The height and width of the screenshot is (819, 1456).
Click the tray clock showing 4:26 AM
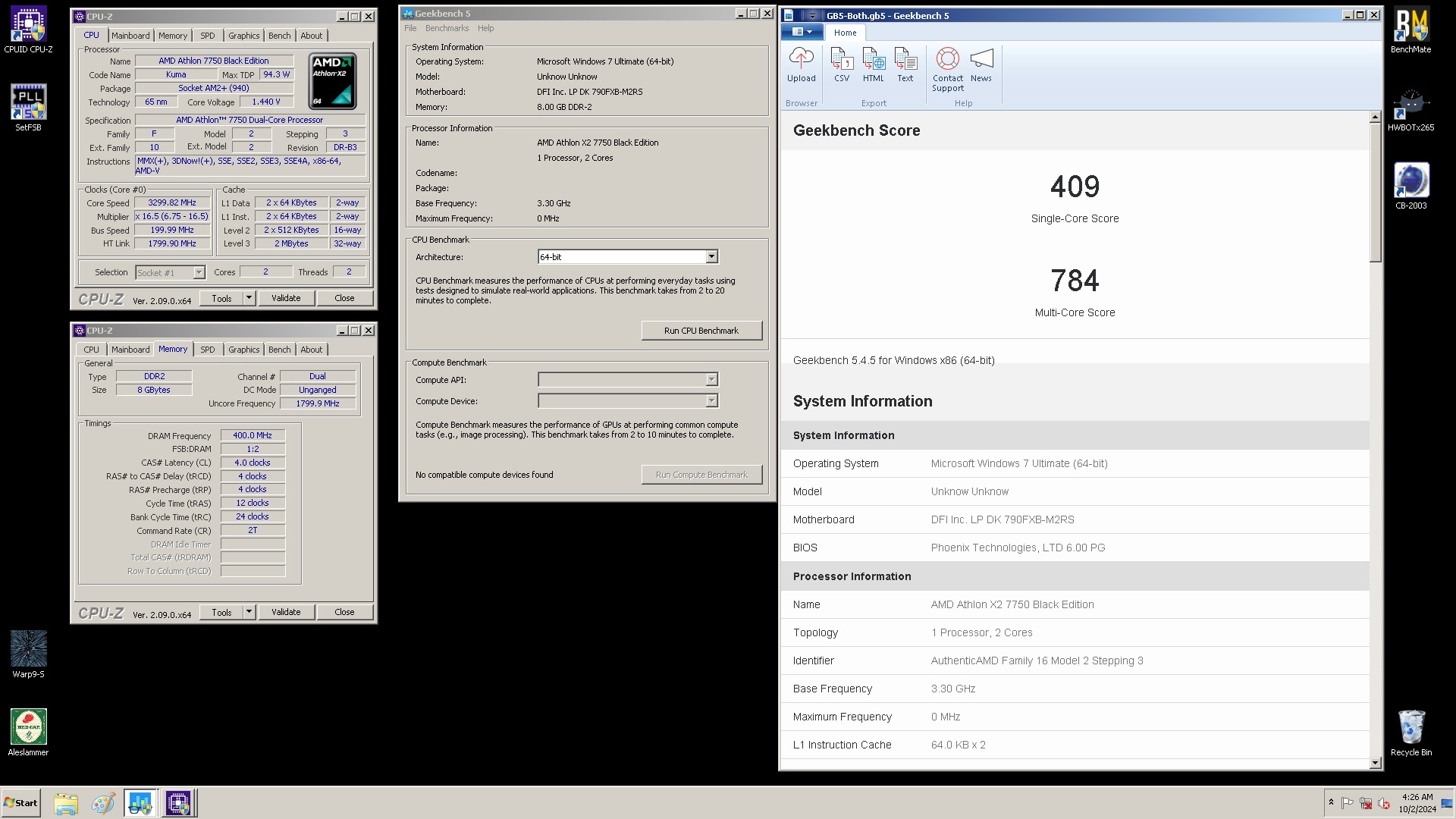click(1417, 803)
